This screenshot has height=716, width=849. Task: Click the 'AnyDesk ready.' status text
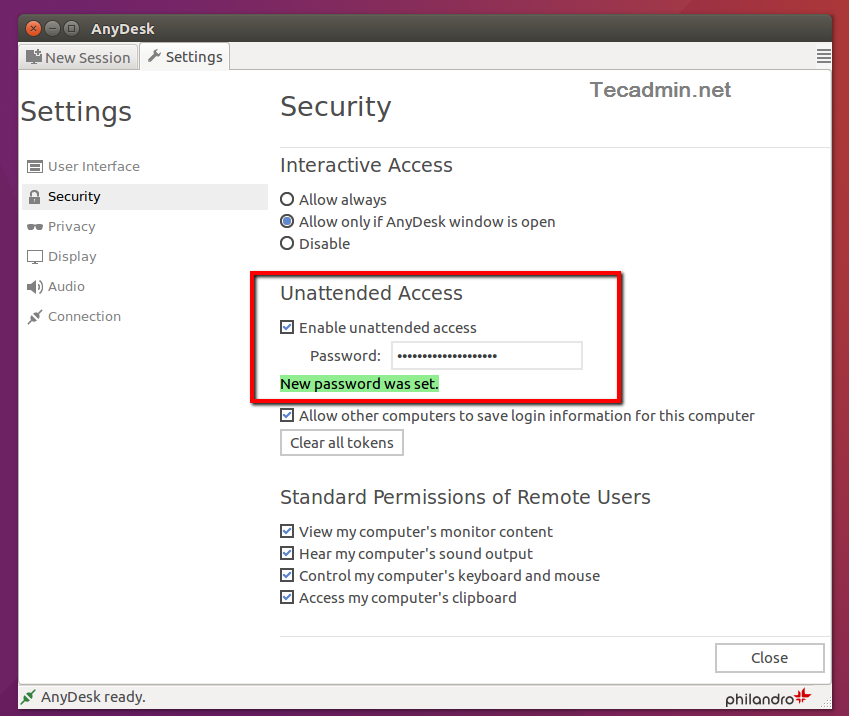(x=93, y=697)
